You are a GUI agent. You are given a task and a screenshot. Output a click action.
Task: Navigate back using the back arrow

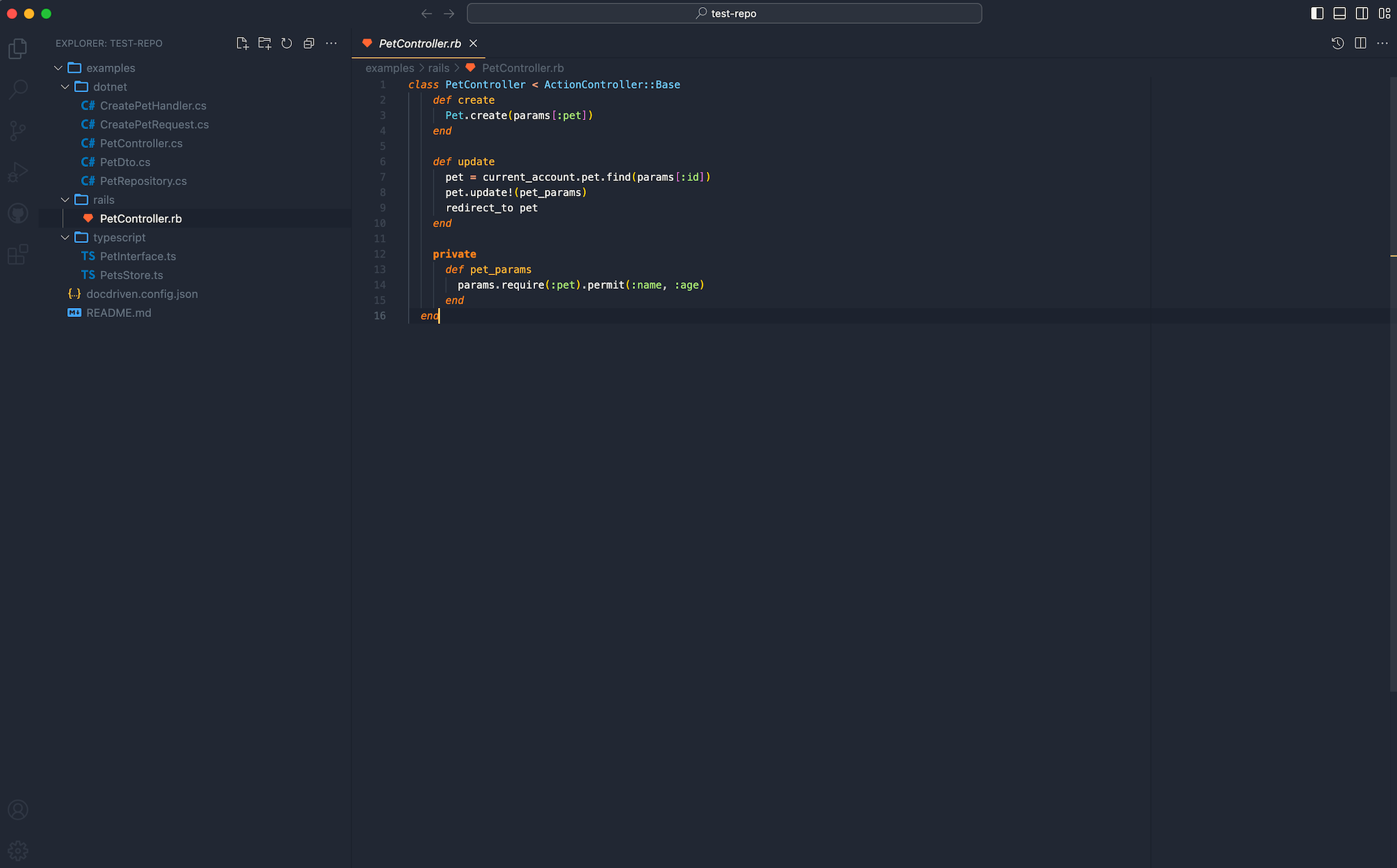pos(426,13)
